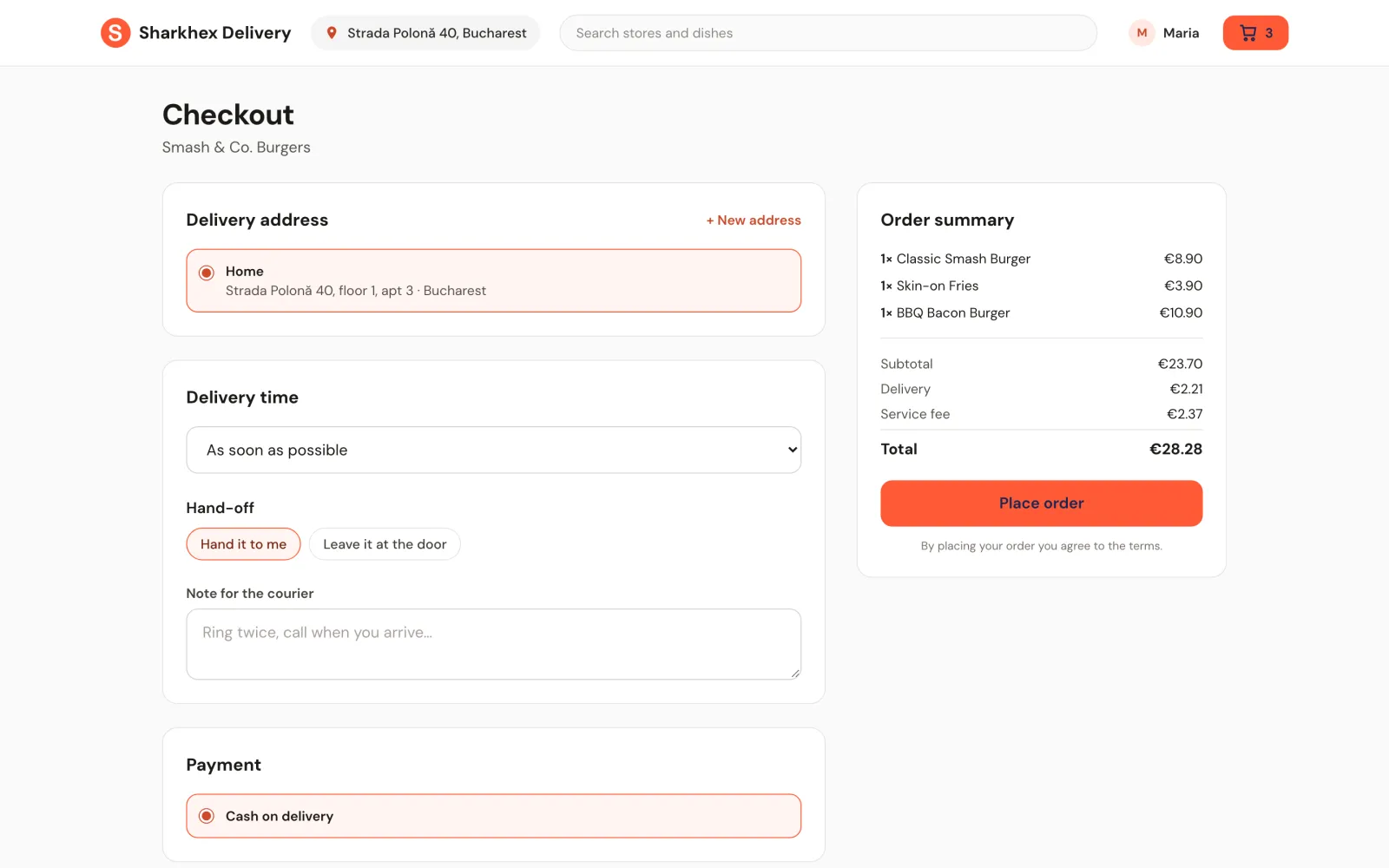Click the Sharkhex Delivery brand name

[214, 33]
